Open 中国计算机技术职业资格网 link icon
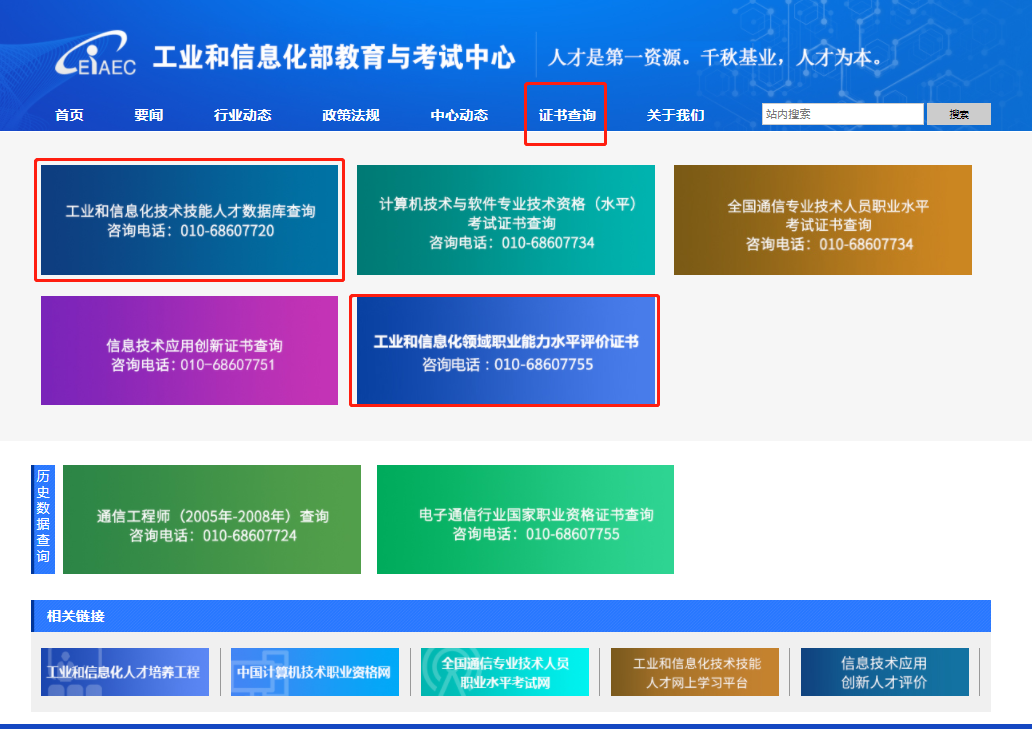1032x729 pixels. point(314,671)
